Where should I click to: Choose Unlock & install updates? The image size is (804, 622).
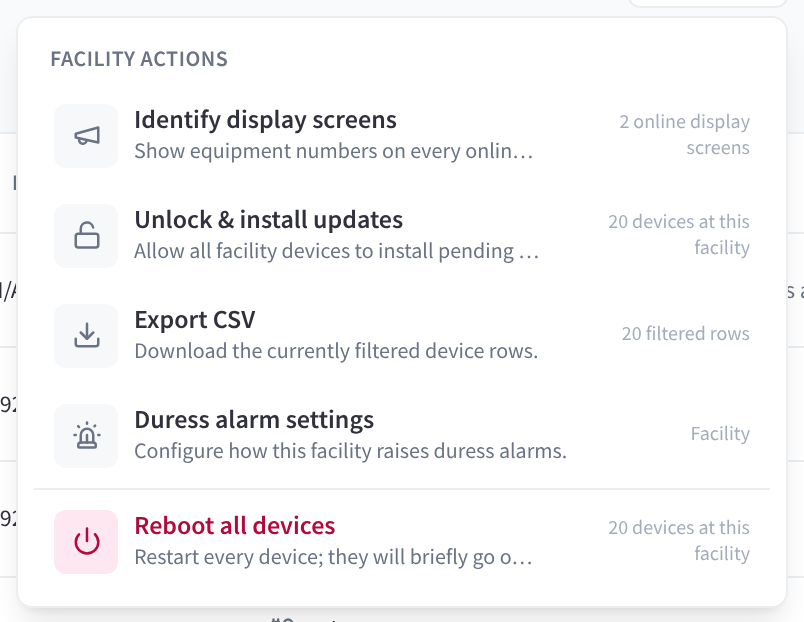(402, 236)
